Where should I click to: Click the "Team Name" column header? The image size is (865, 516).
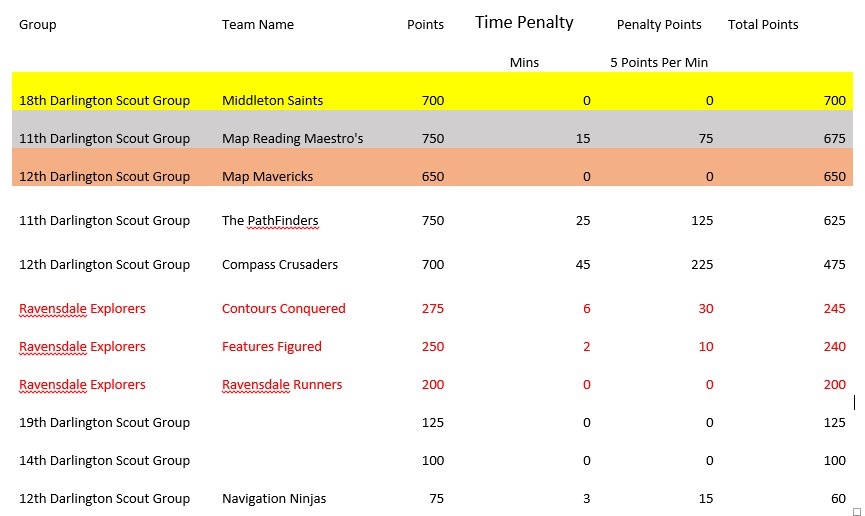click(258, 25)
